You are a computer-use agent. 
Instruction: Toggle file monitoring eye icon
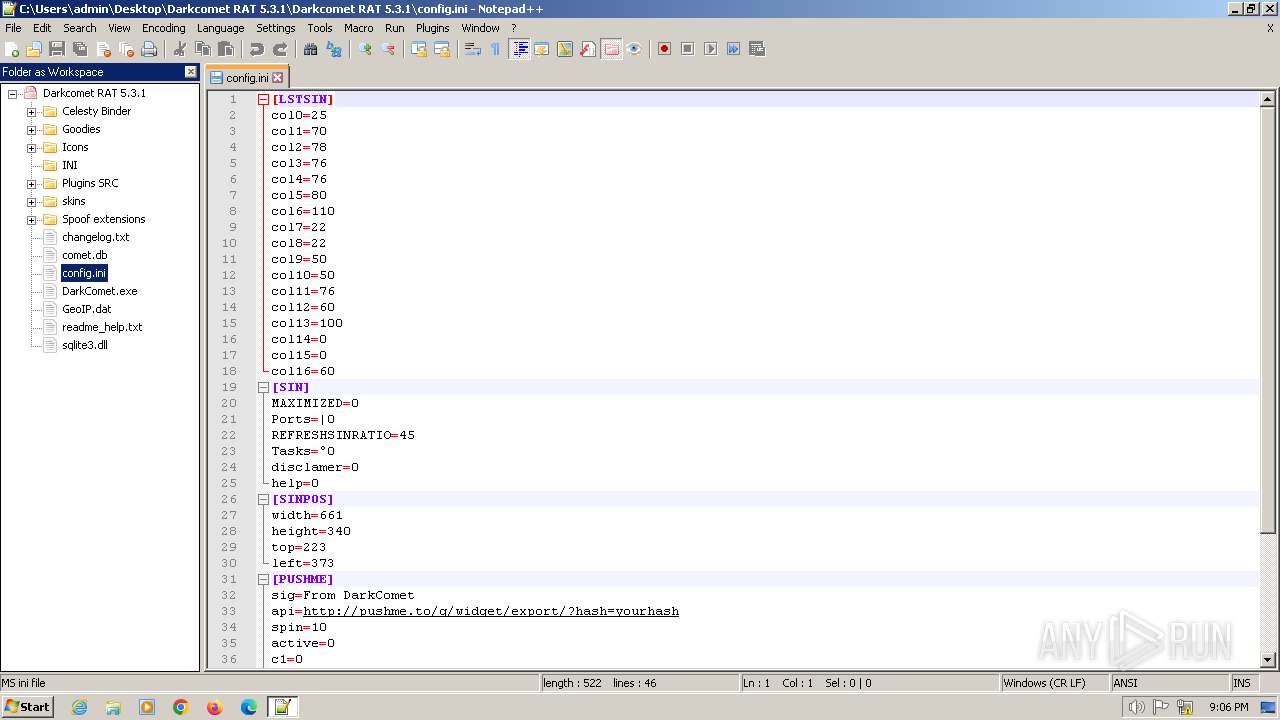634,49
